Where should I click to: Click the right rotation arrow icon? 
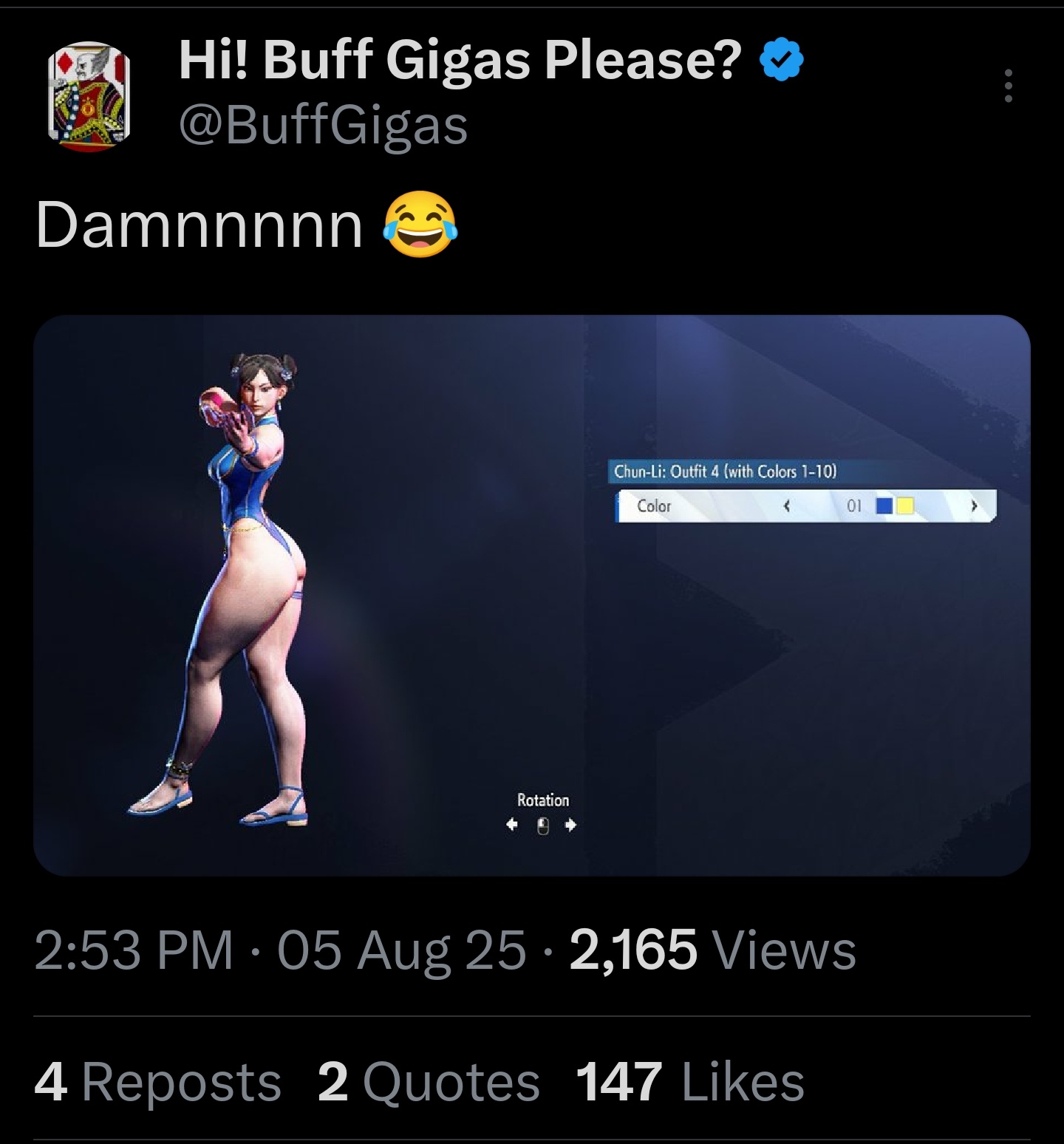pos(570,825)
